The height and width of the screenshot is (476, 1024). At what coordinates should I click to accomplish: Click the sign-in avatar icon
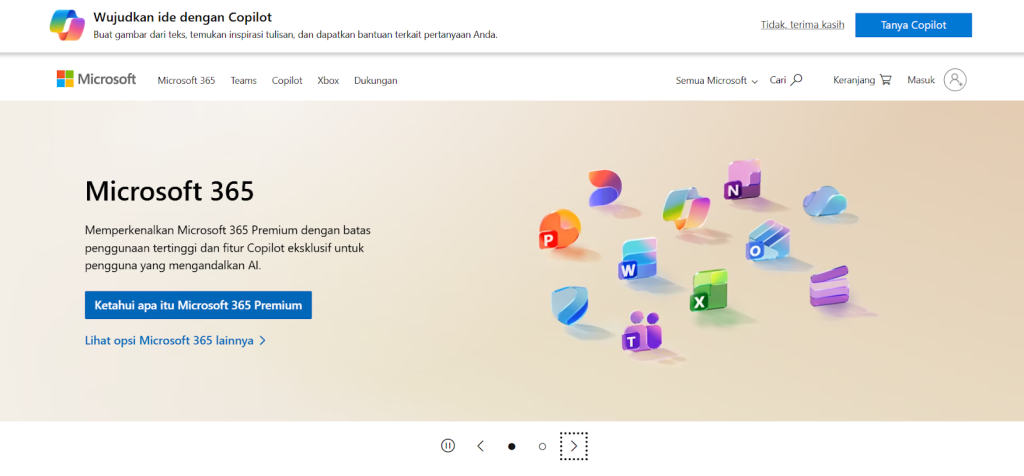point(955,80)
